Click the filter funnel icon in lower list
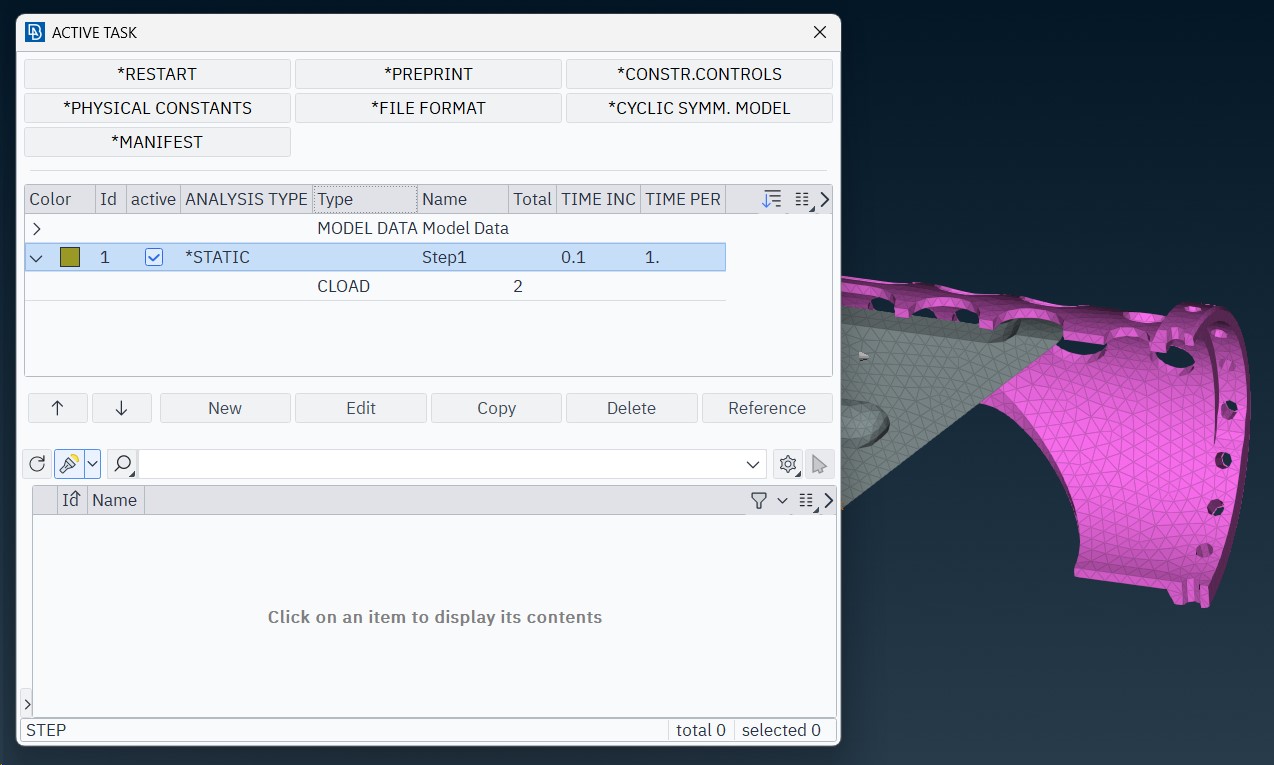 (759, 500)
